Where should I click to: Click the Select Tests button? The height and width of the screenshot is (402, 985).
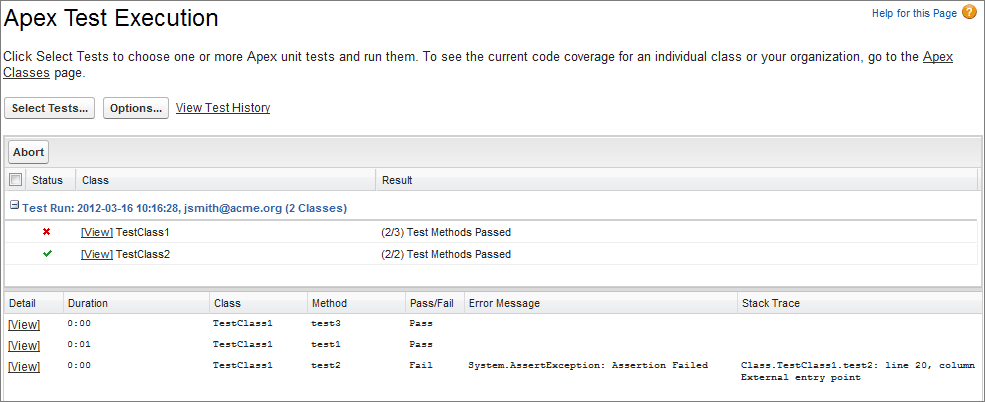50,108
